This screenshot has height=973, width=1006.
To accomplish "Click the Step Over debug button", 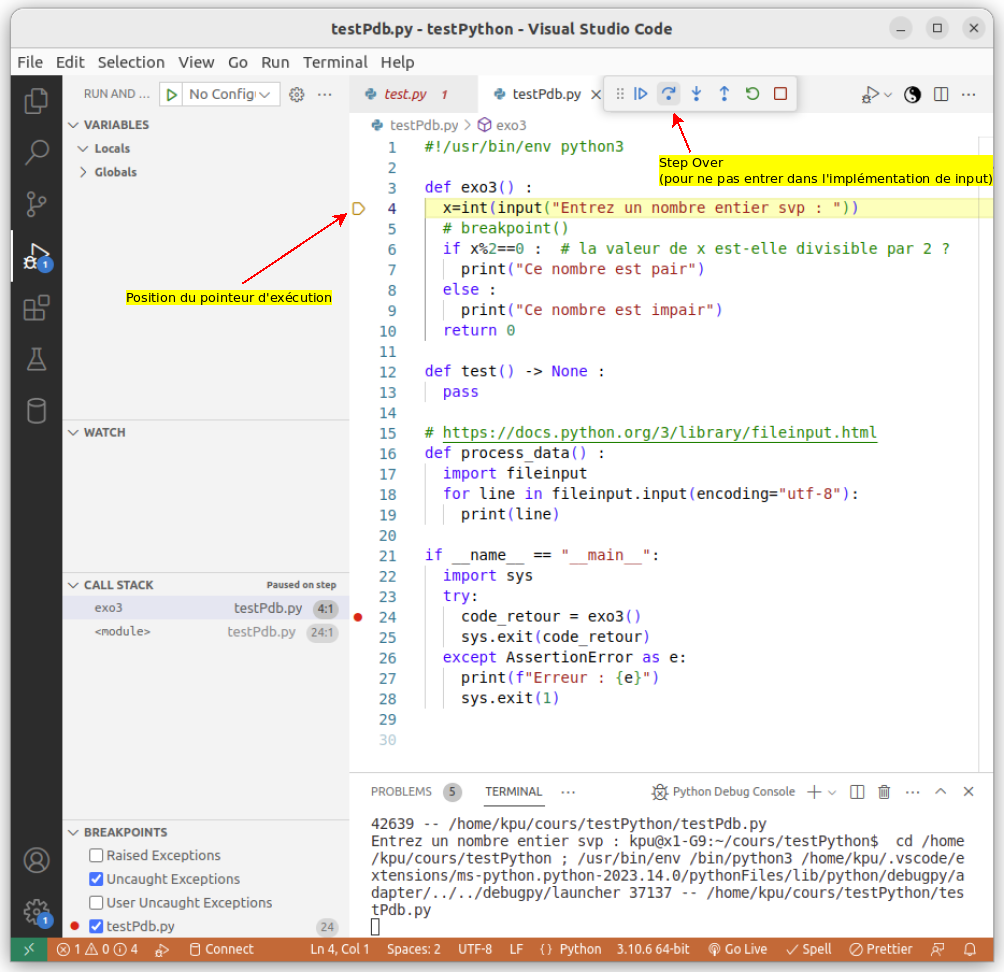I will coord(669,94).
